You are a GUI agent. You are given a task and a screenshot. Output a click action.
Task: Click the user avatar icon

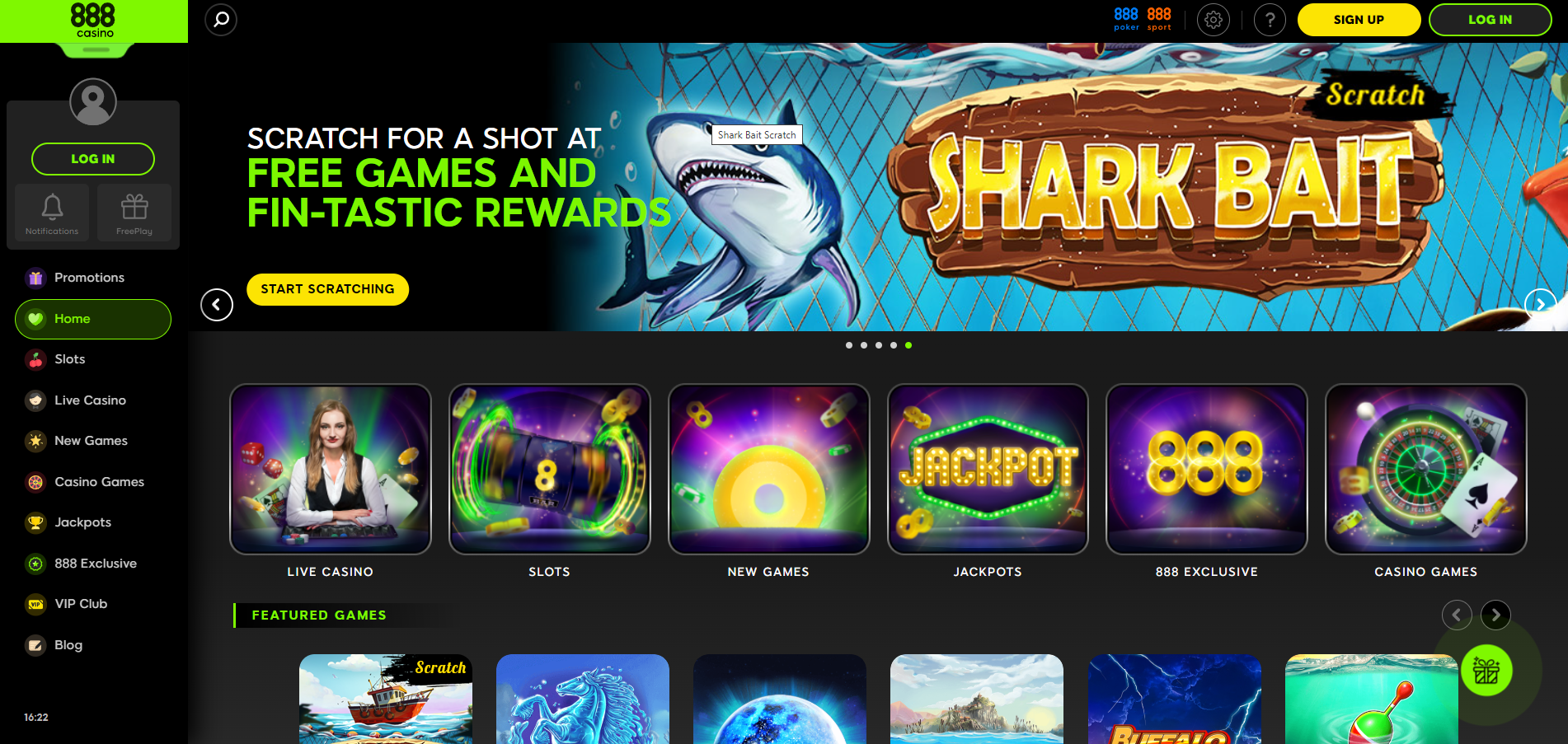93,101
